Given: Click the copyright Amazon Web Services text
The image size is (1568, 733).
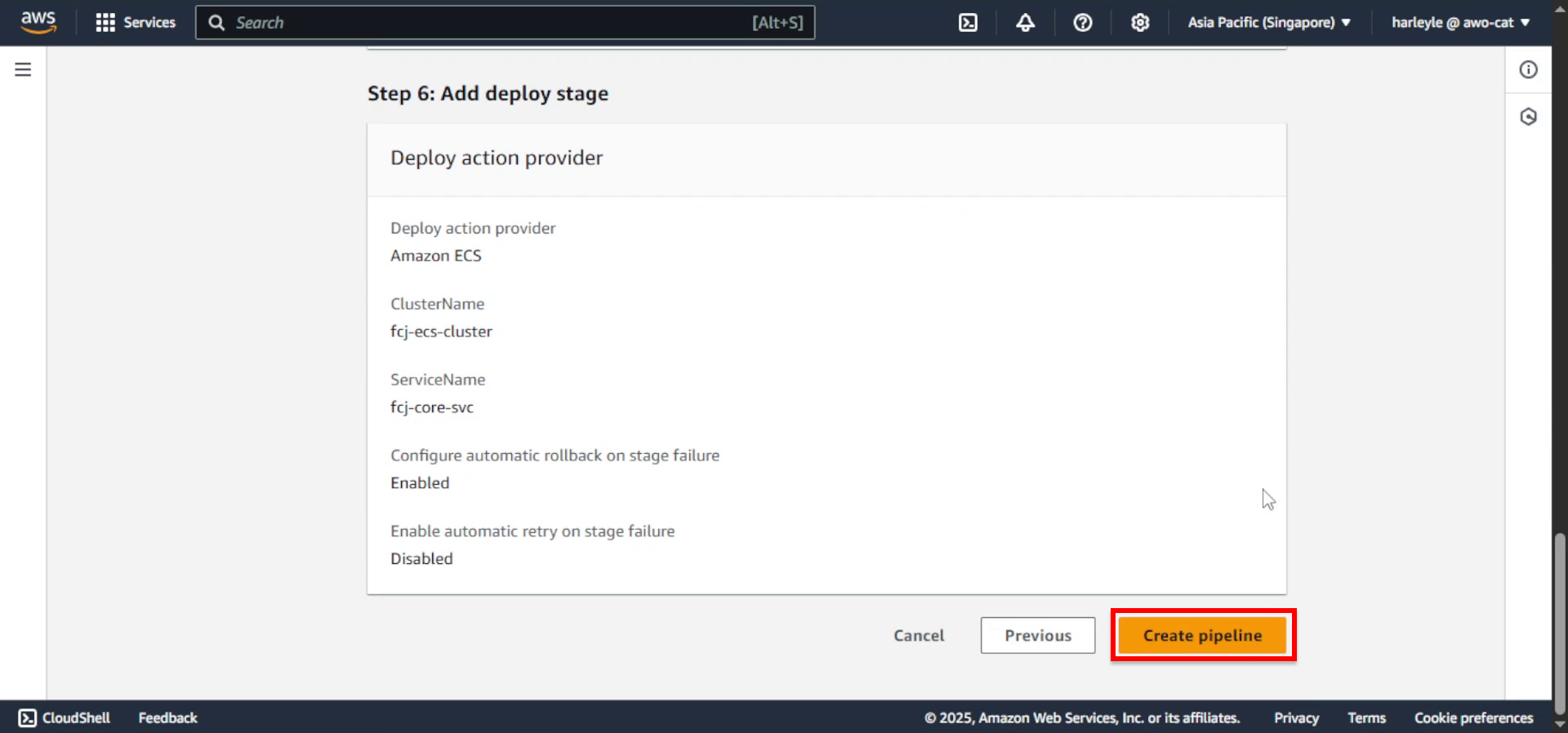Looking at the screenshot, I should click(x=1082, y=717).
